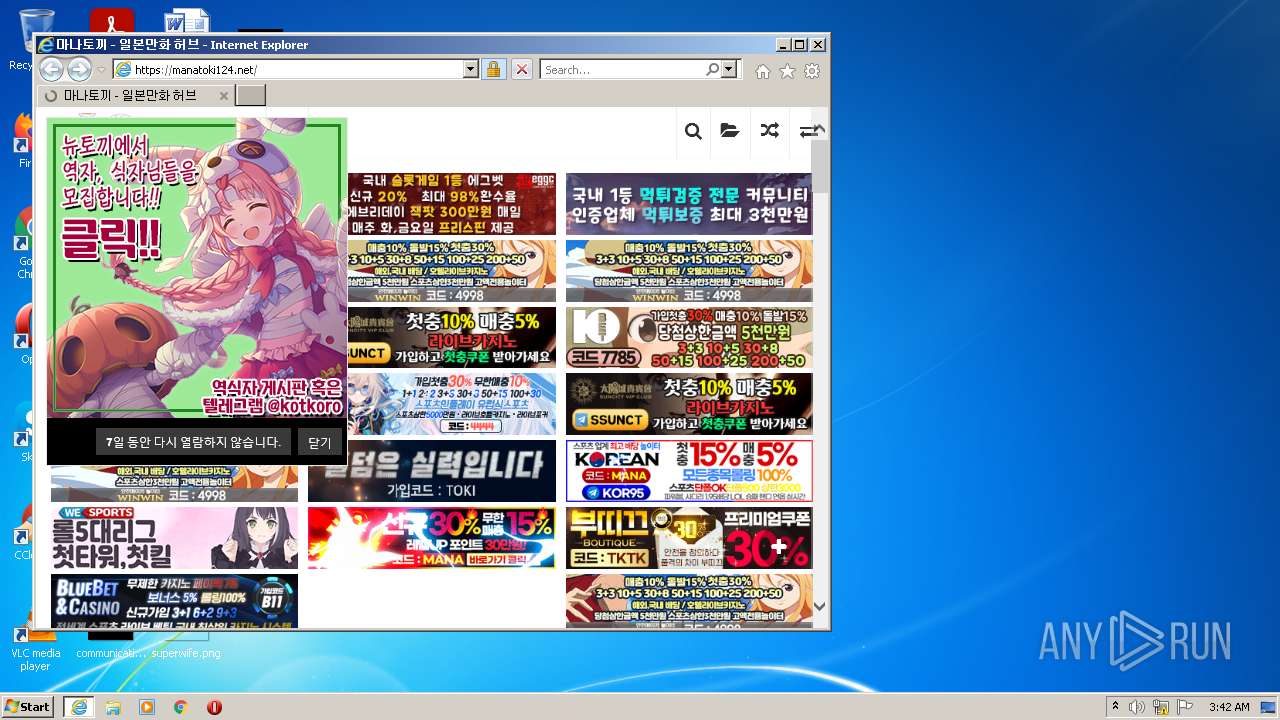Image resolution: width=1280 pixels, height=720 pixels.
Task: Click the IE Search box
Action: [x=622, y=70]
